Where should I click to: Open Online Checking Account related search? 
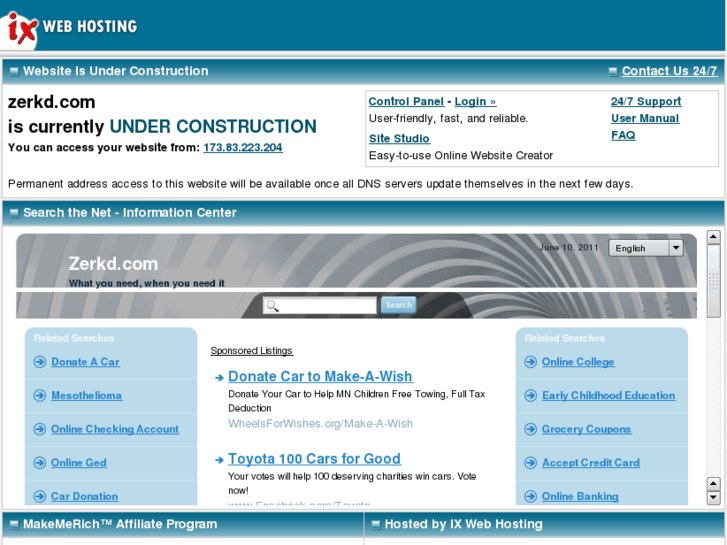coord(115,429)
